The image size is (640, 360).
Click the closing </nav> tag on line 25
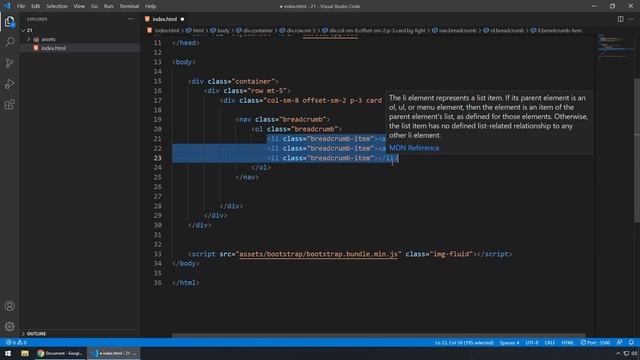coord(247,177)
